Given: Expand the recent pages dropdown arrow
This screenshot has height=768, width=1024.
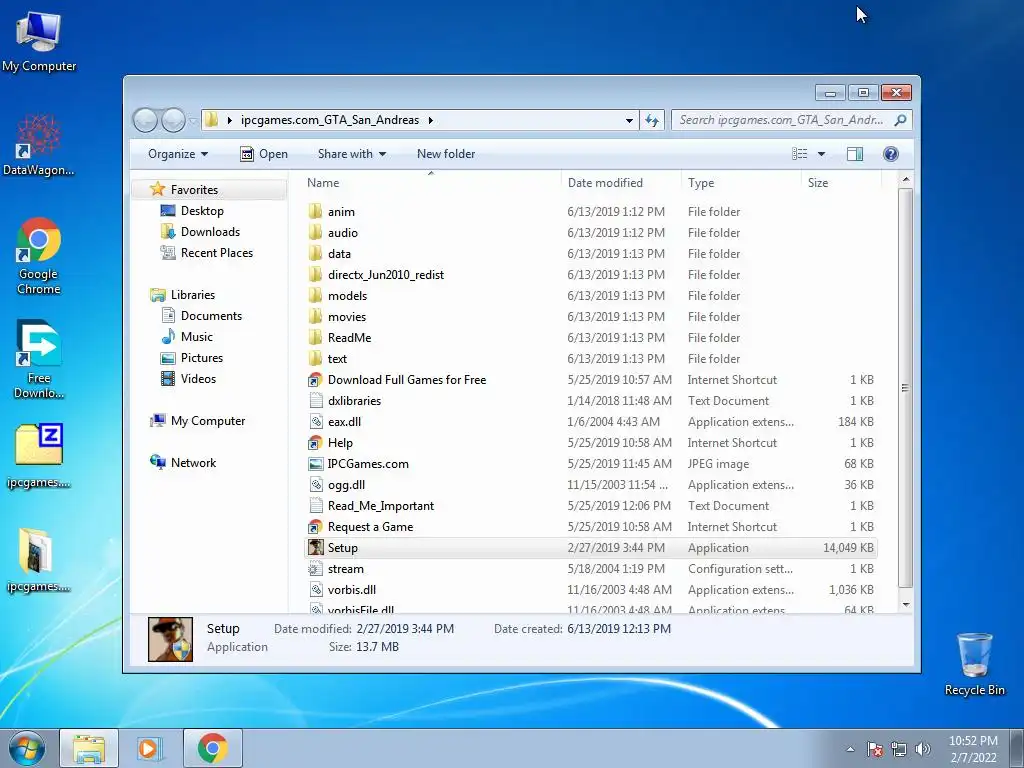Looking at the screenshot, I should [193, 121].
